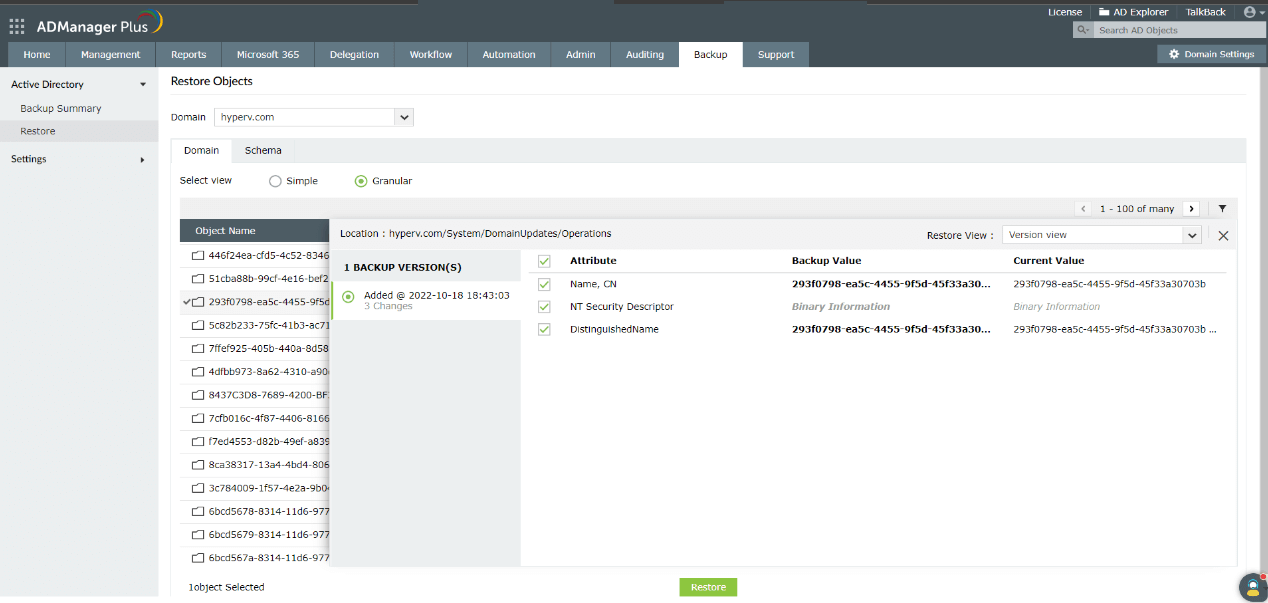This screenshot has height=603, width=1268.
Task: Uncheck the DistinguishedName attribute checkbox
Action: point(544,329)
